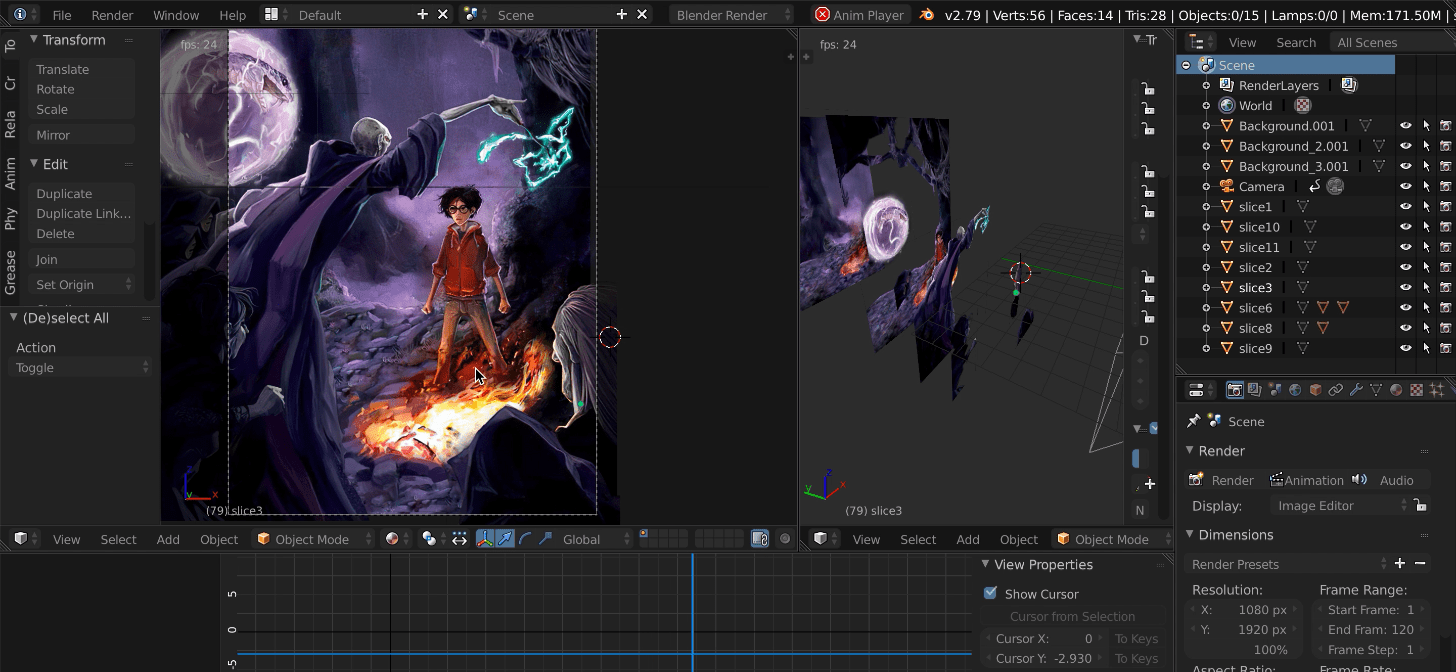Select the Object constraints link icon
1456x672 pixels.
point(1336,389)
